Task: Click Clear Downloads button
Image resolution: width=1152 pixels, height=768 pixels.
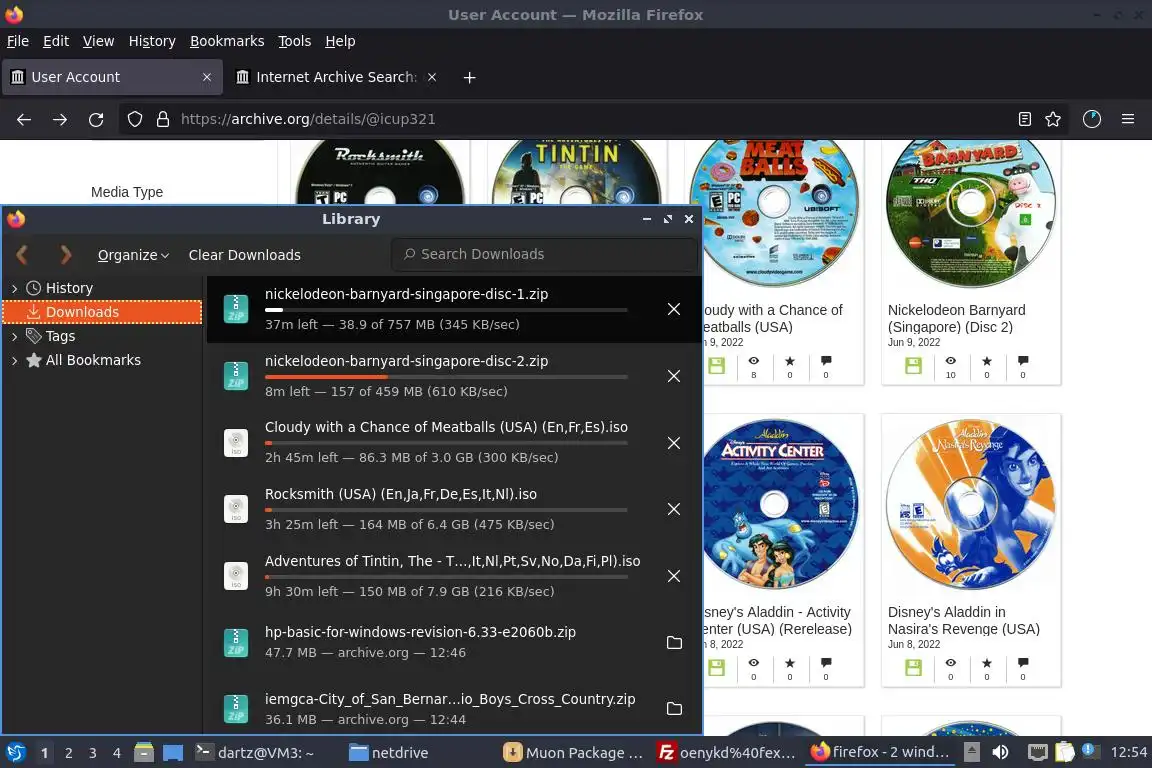Action: coord(245,255)
